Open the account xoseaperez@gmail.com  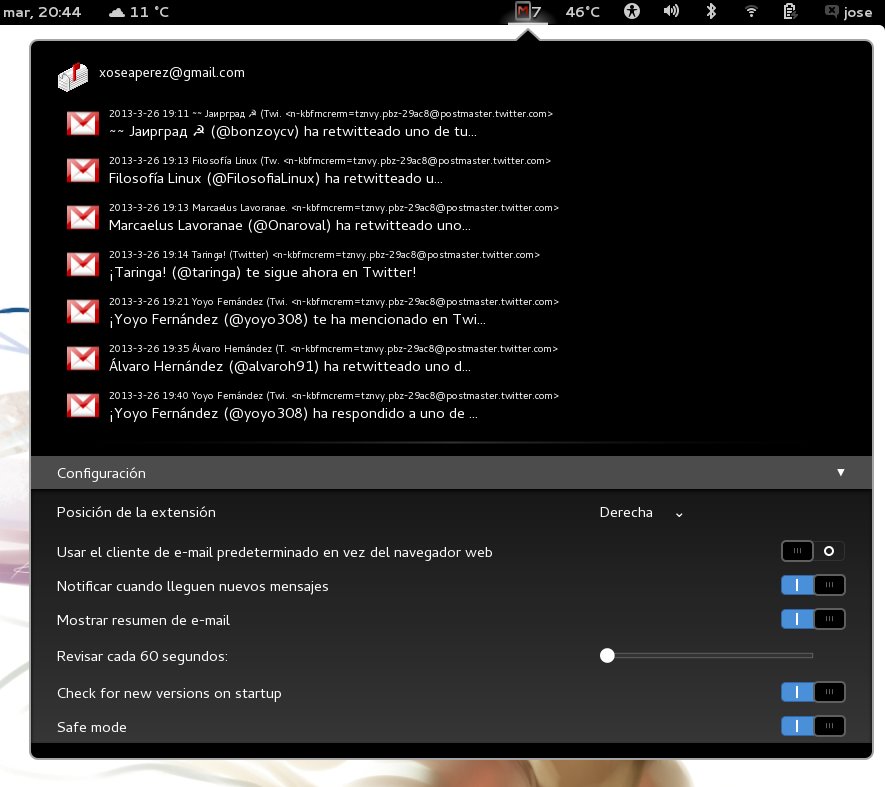172,73
